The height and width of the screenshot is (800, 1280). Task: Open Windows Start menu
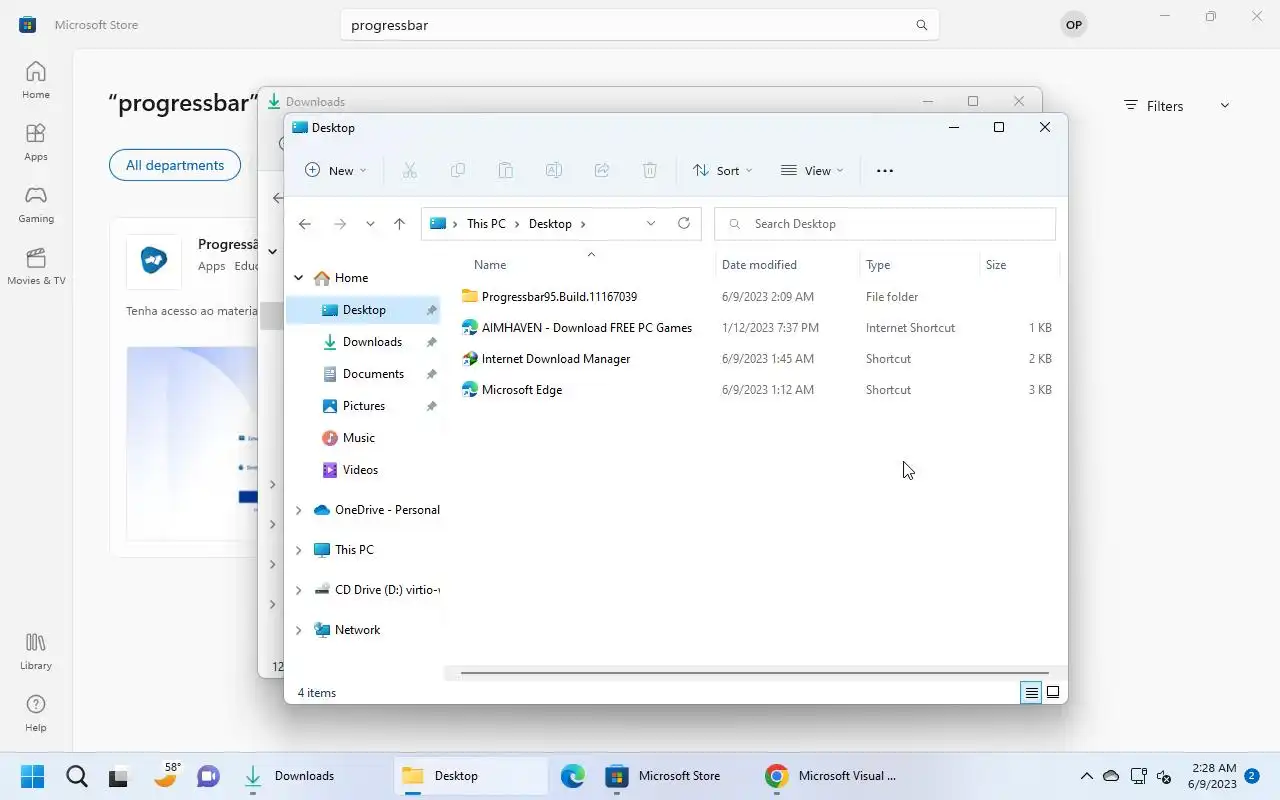coord(32,776)
